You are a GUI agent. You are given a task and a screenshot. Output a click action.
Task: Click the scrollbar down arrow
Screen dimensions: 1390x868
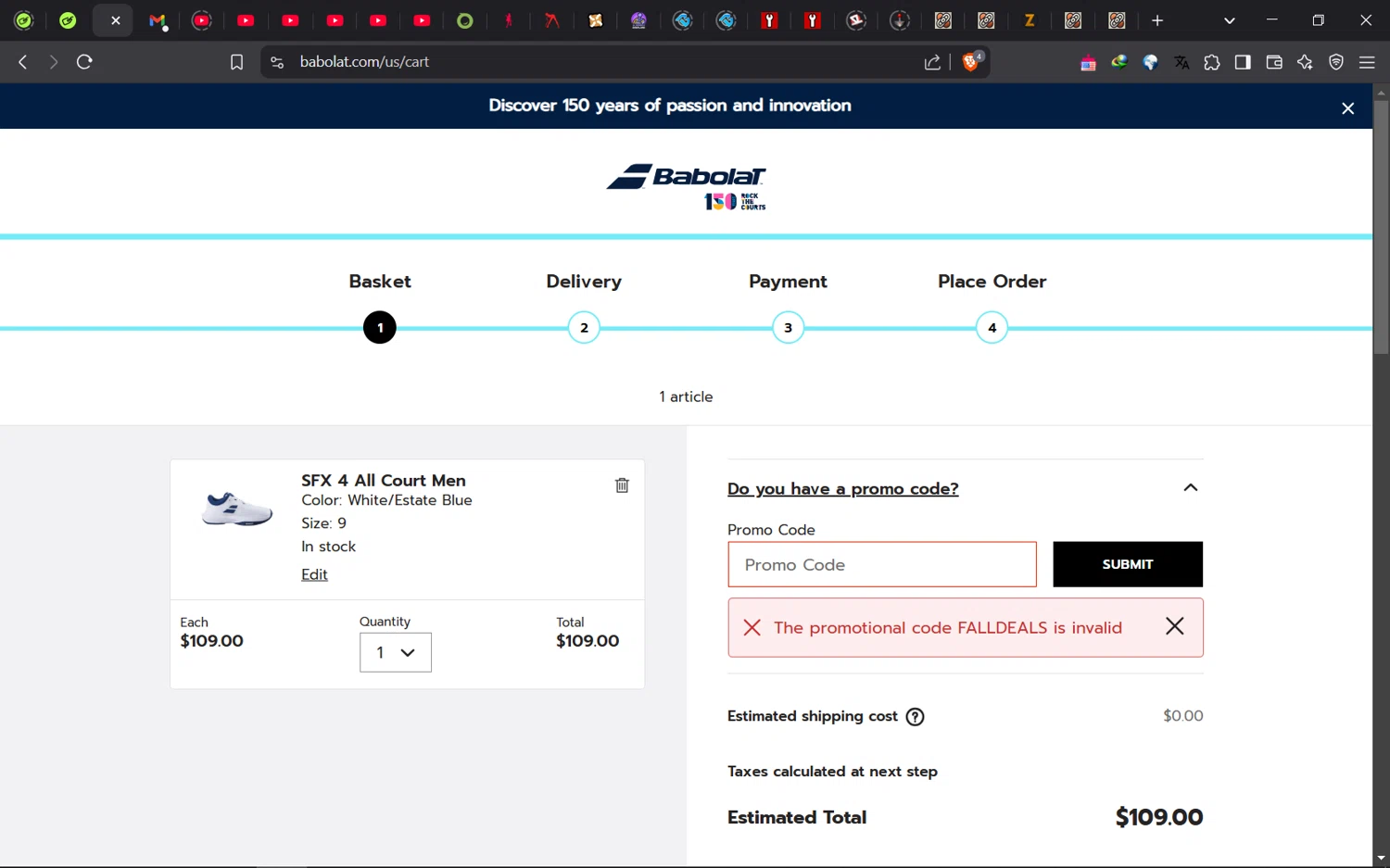pyautogui.click(x=1381, y=858)
